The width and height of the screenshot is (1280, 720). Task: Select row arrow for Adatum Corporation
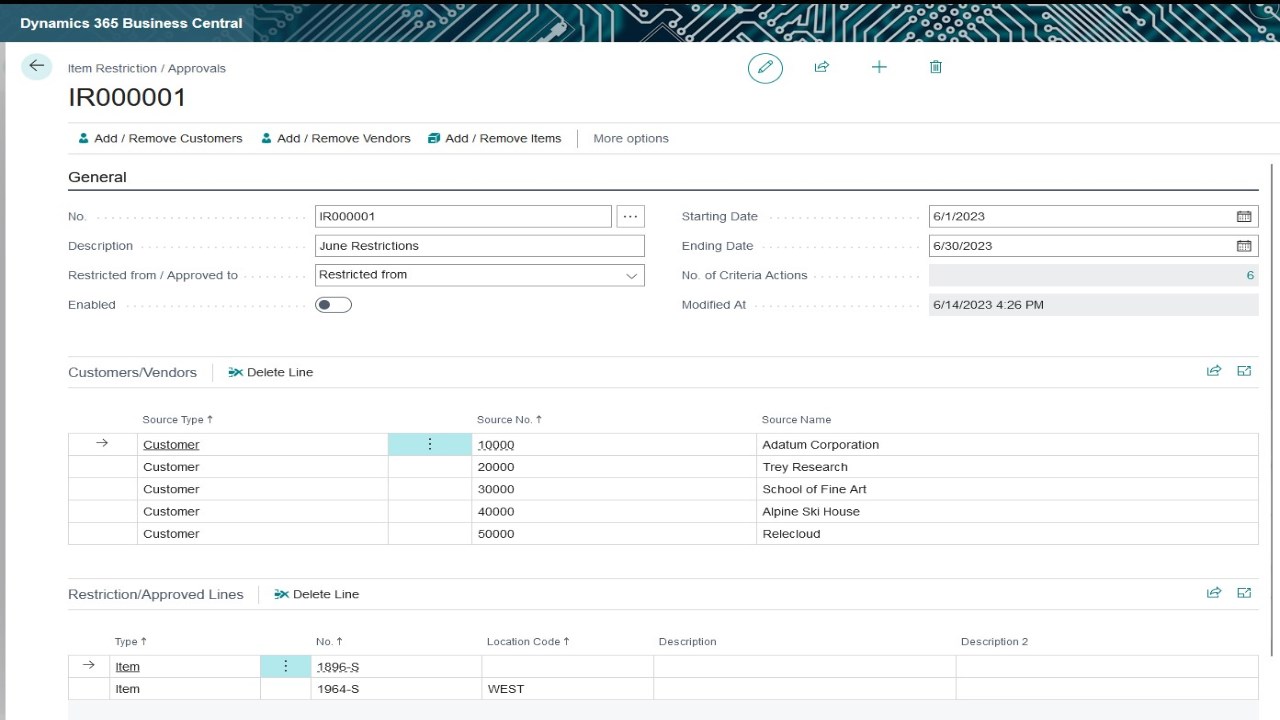point(102,444)
